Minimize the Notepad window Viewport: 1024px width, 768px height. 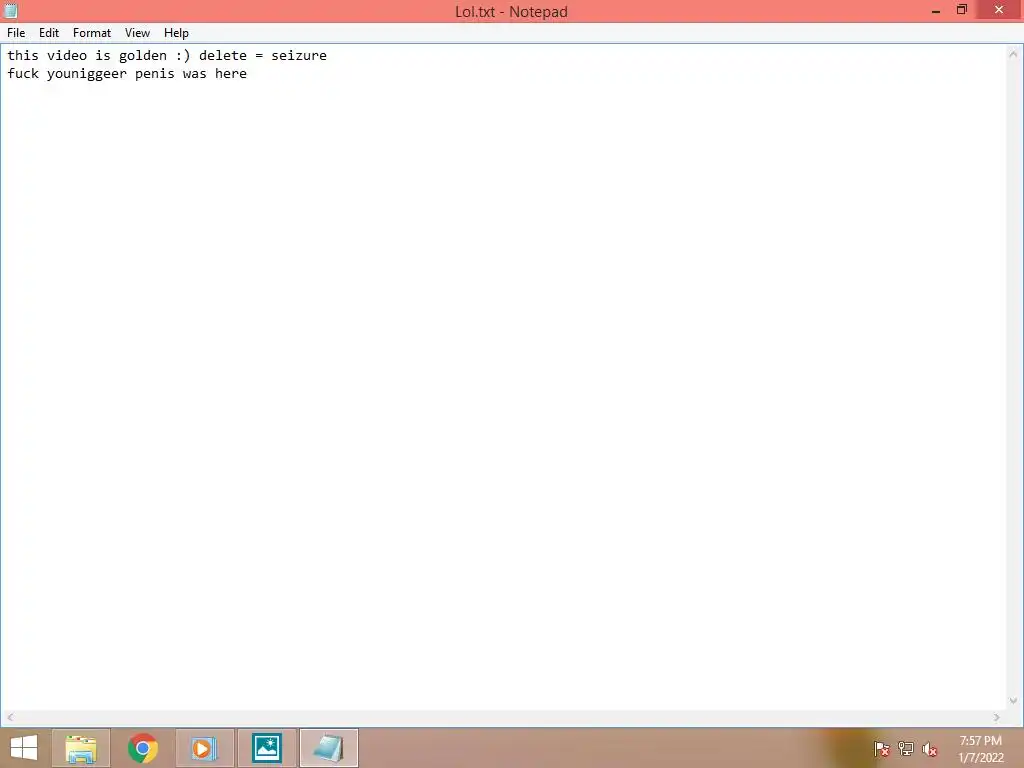[936, 10]
